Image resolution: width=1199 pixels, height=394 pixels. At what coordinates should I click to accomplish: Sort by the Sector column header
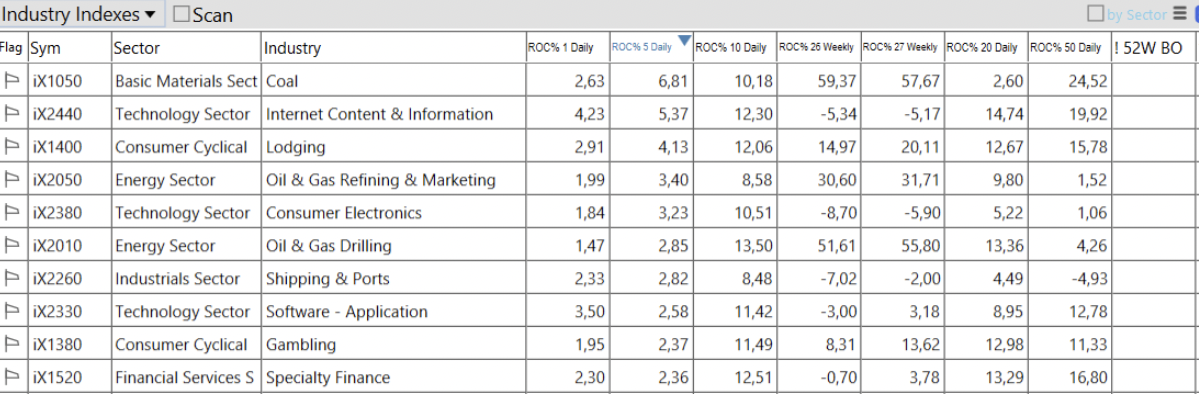pos(186,47)
